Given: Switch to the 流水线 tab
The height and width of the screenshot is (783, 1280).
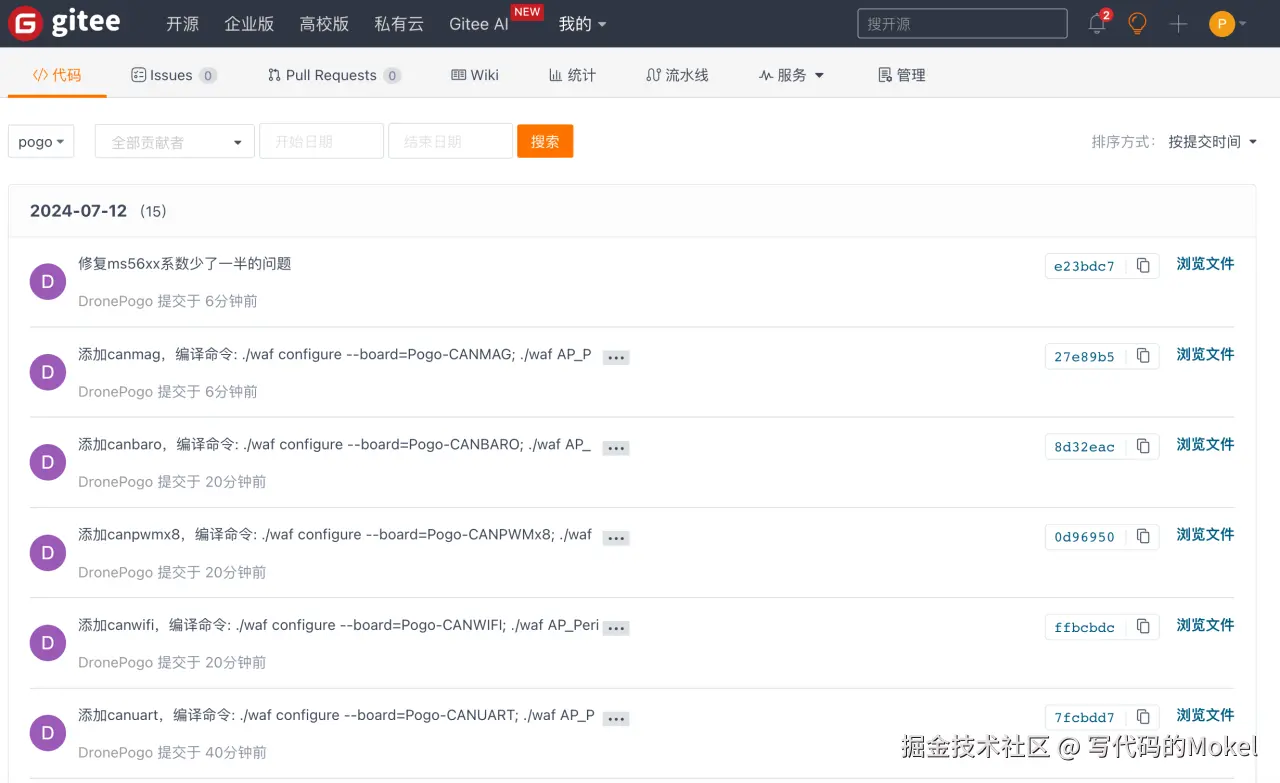Looking at the screenshot, I should tap(677, 75).
